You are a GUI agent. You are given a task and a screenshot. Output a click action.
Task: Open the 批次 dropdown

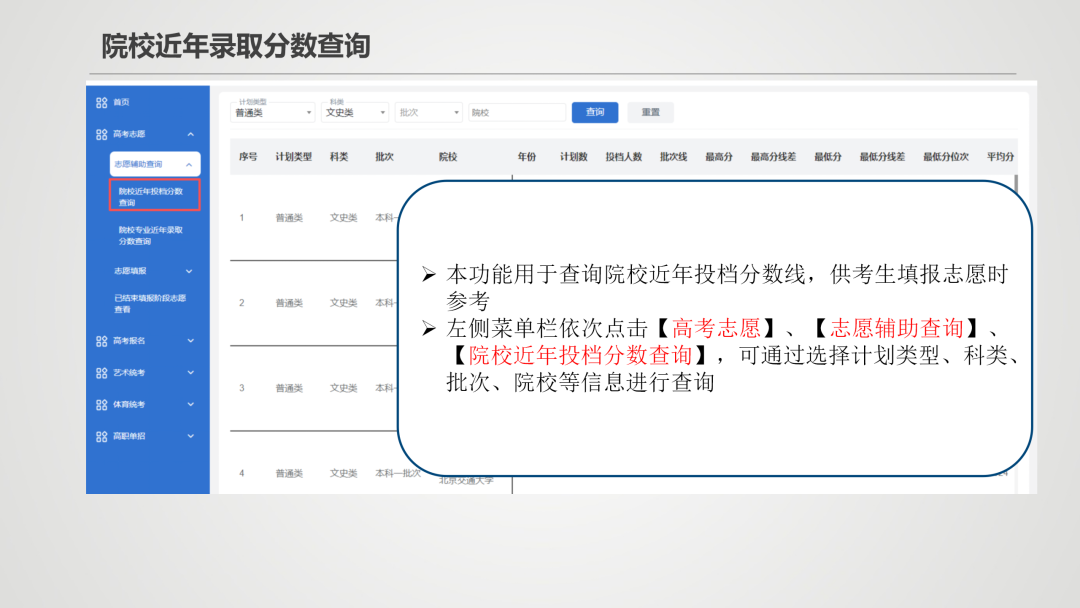(x=428, y=112)
